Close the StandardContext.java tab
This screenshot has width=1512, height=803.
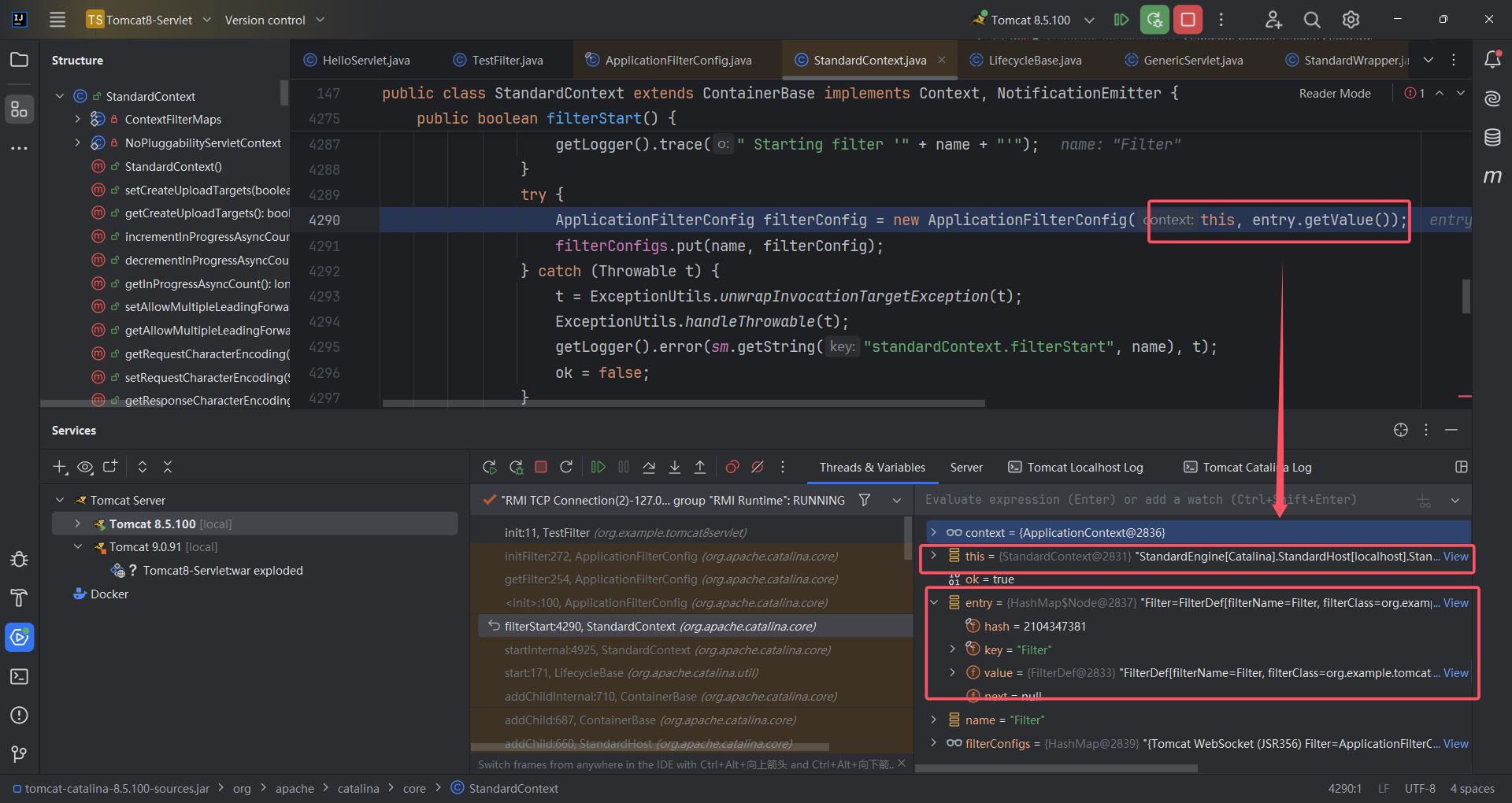pyautogui.click(x=942, y=60)
